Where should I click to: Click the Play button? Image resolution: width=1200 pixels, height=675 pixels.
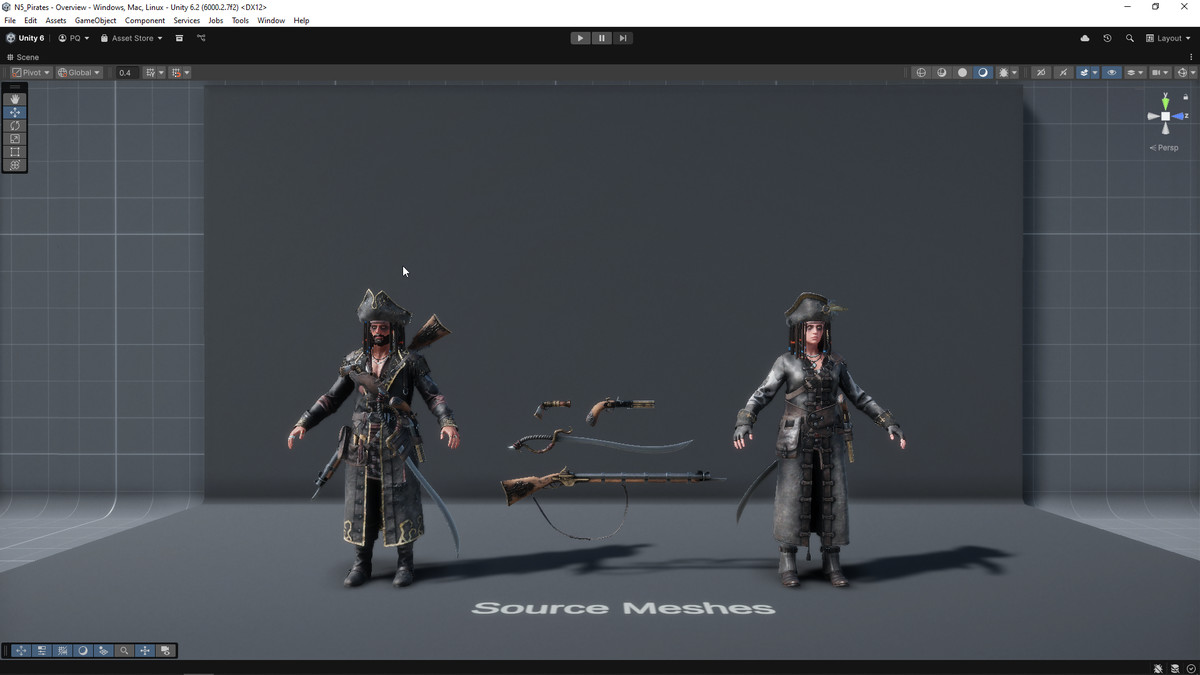pyautogui.click(x=580, y=38)
